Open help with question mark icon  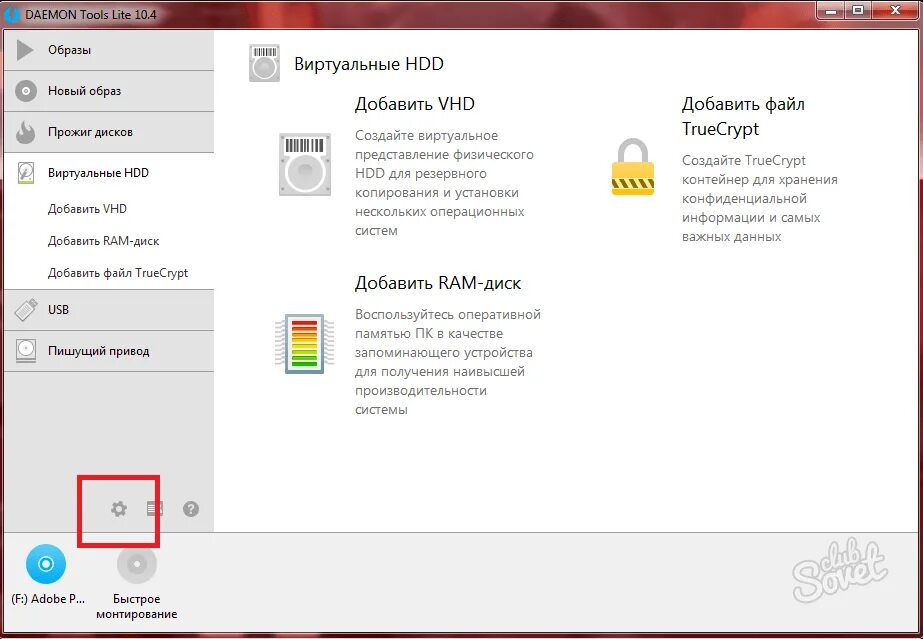(x=191, y=509)
